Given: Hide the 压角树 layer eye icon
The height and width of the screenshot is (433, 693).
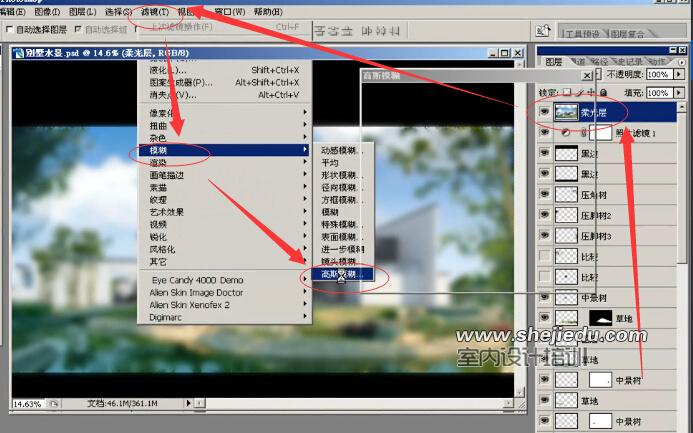Looking at the screenshot, I should click(544, 194).
